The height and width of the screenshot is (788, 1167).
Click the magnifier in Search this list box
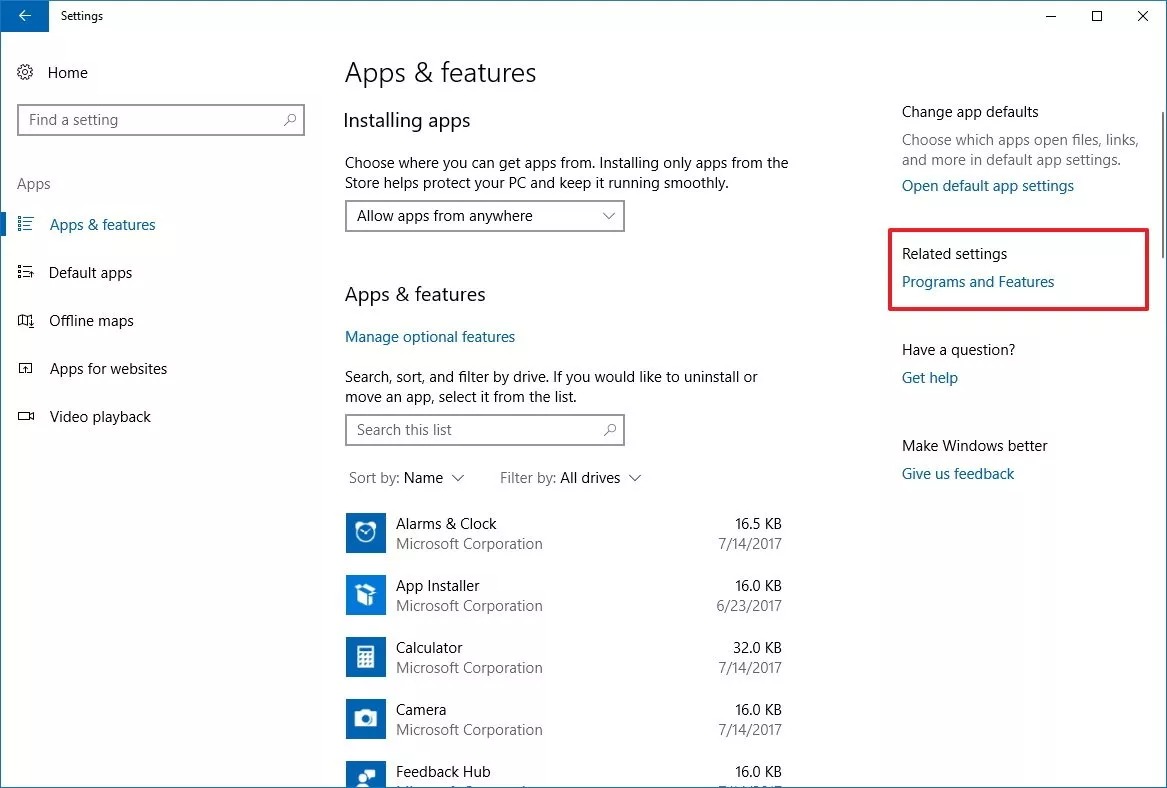tap(610, 429)
